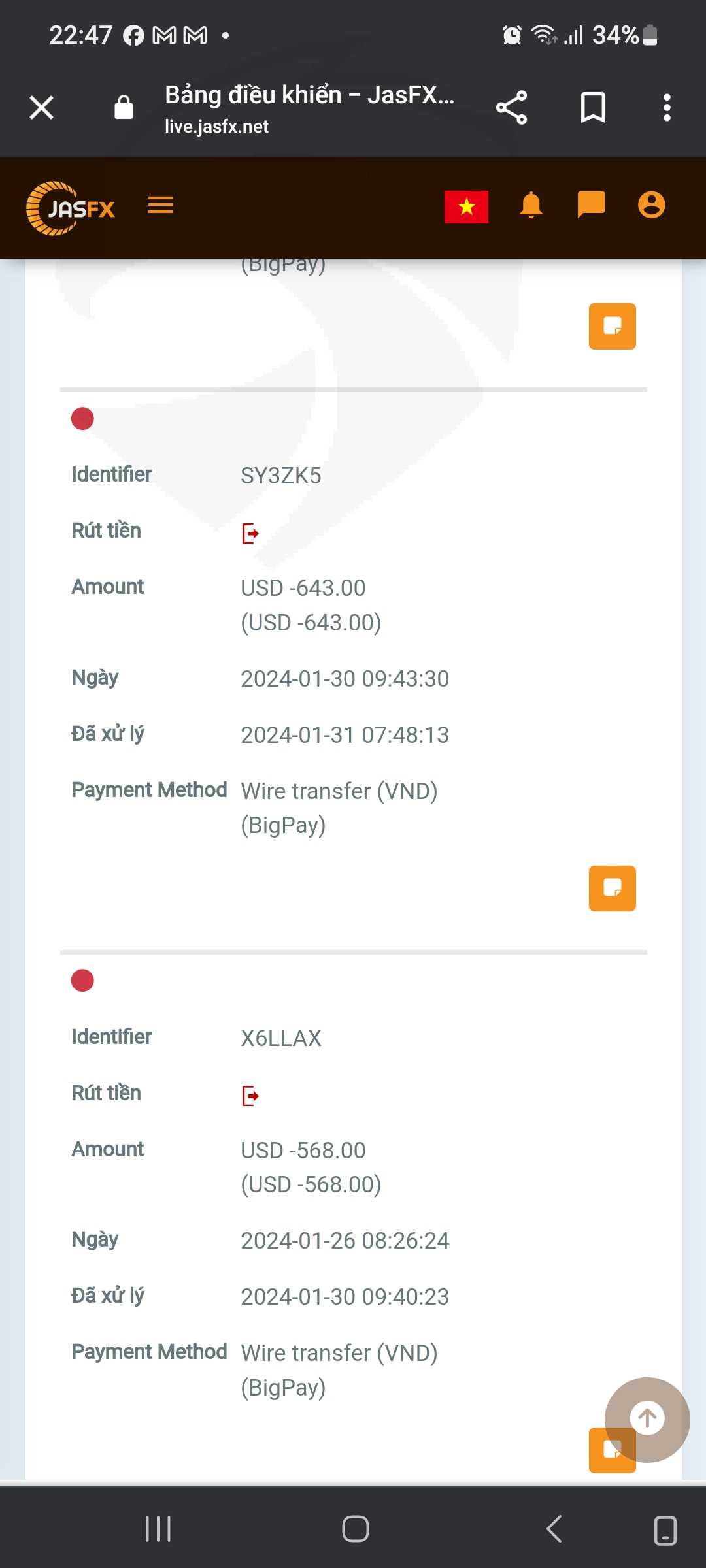Image resolution: width=706 pixels, height=1568 pixels.
Task: Open the note button for transaction SY3ZK5
Action: click(x=612, y=888)
